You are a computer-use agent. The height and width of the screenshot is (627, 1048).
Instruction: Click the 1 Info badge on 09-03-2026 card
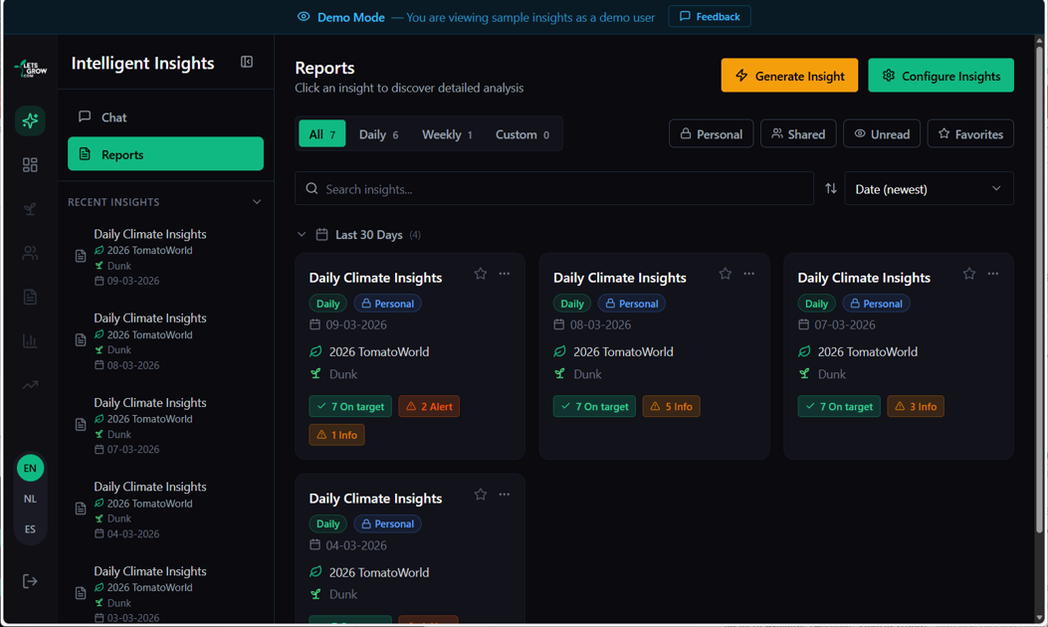click(337, 434)
